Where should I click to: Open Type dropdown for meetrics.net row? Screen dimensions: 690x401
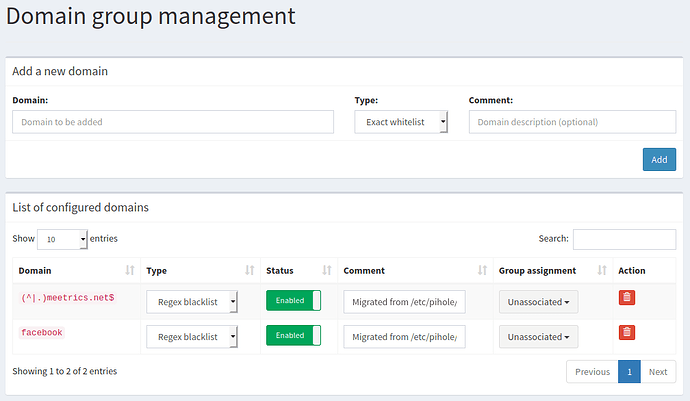click(x=193, y=302)
